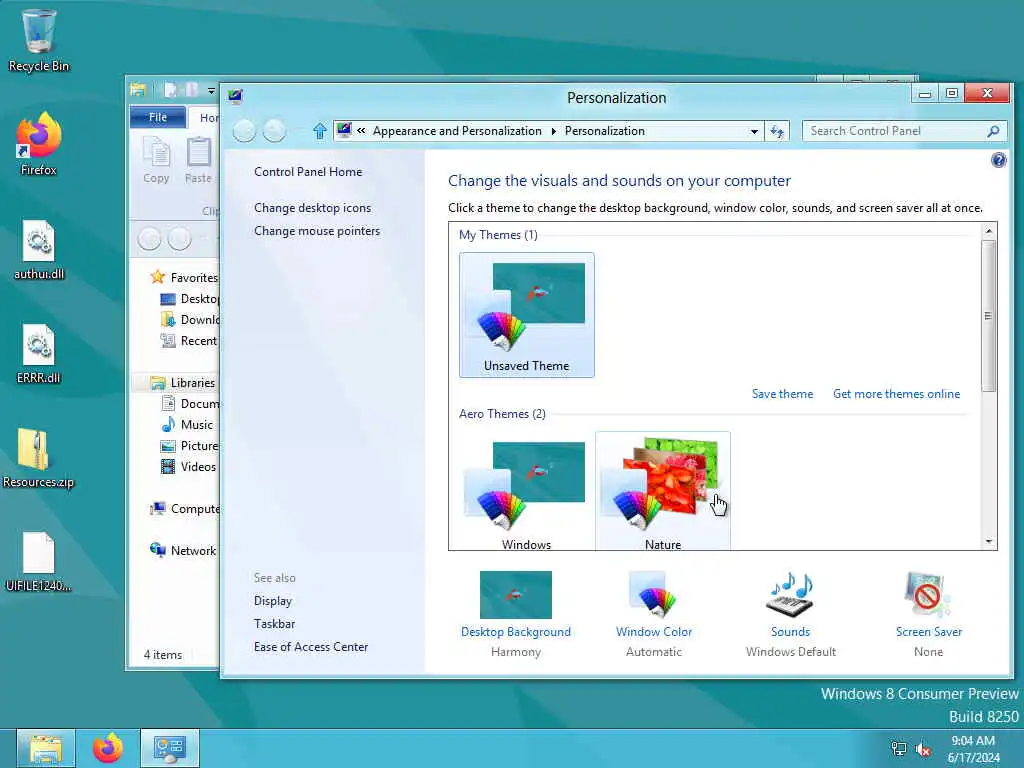Open the Display link under See also
The height and width of the screenshot is (768, 1024).
(273, 601)
